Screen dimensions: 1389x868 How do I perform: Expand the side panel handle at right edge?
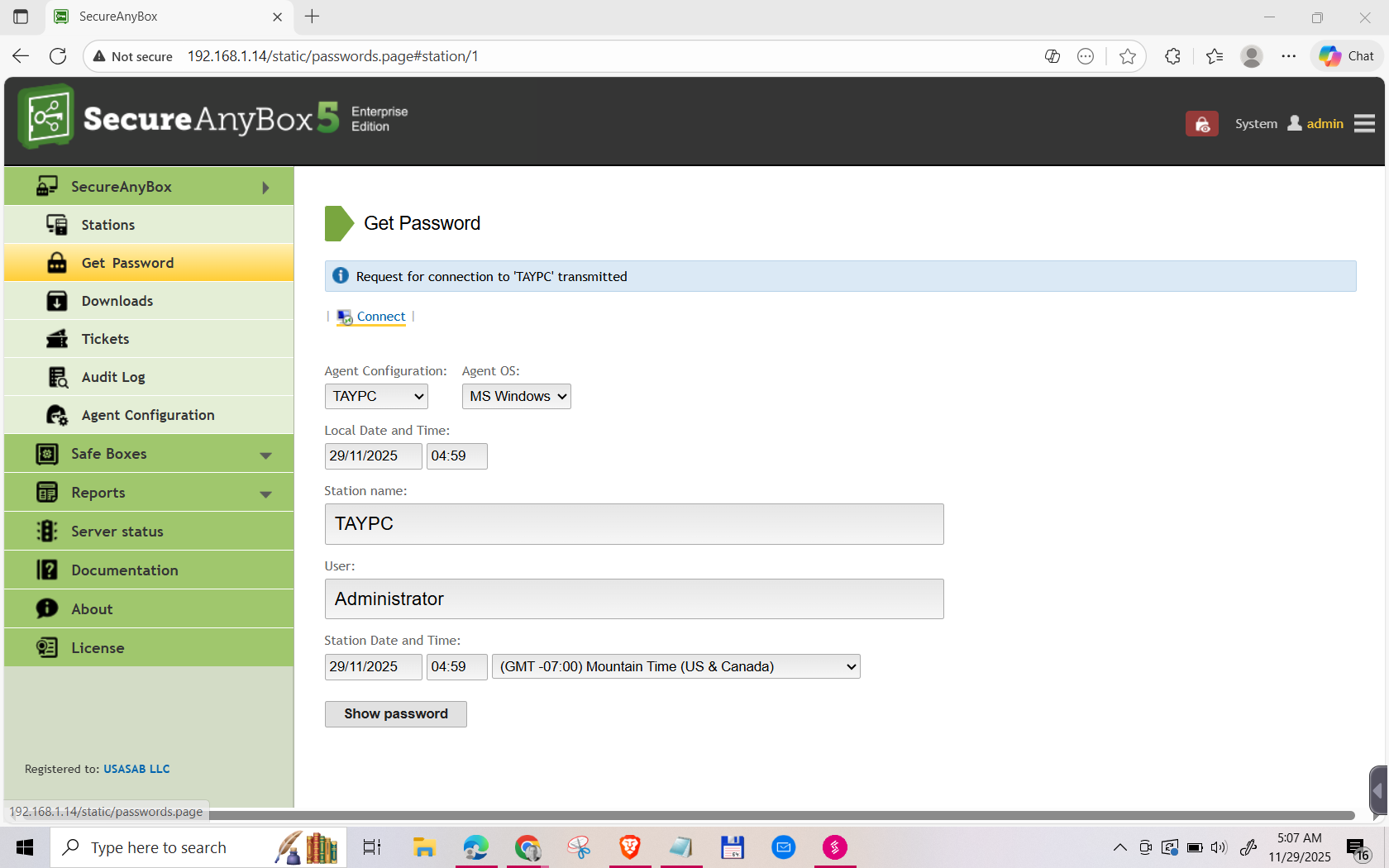(1377, 792)
